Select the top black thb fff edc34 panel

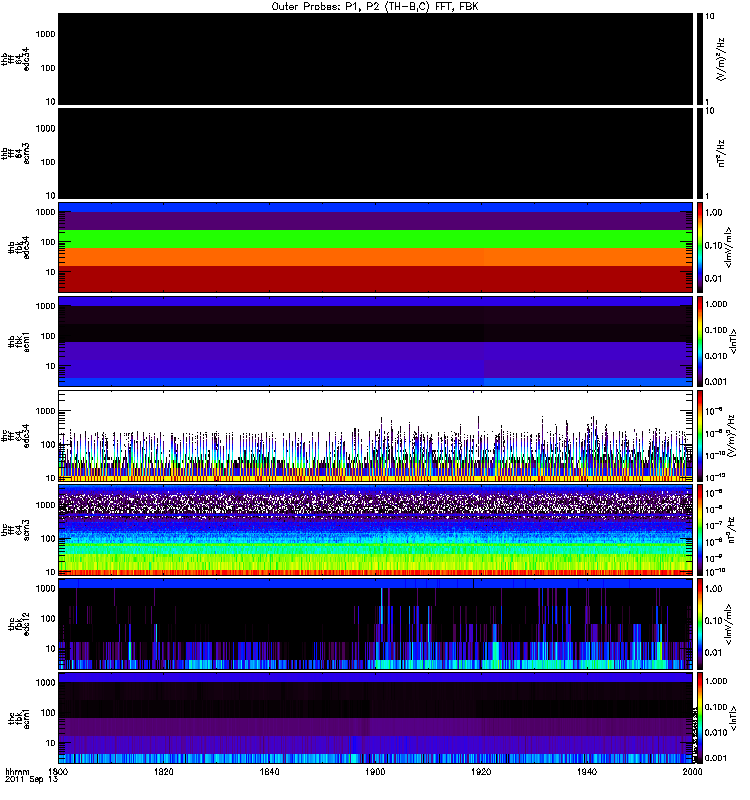(375, 58)
